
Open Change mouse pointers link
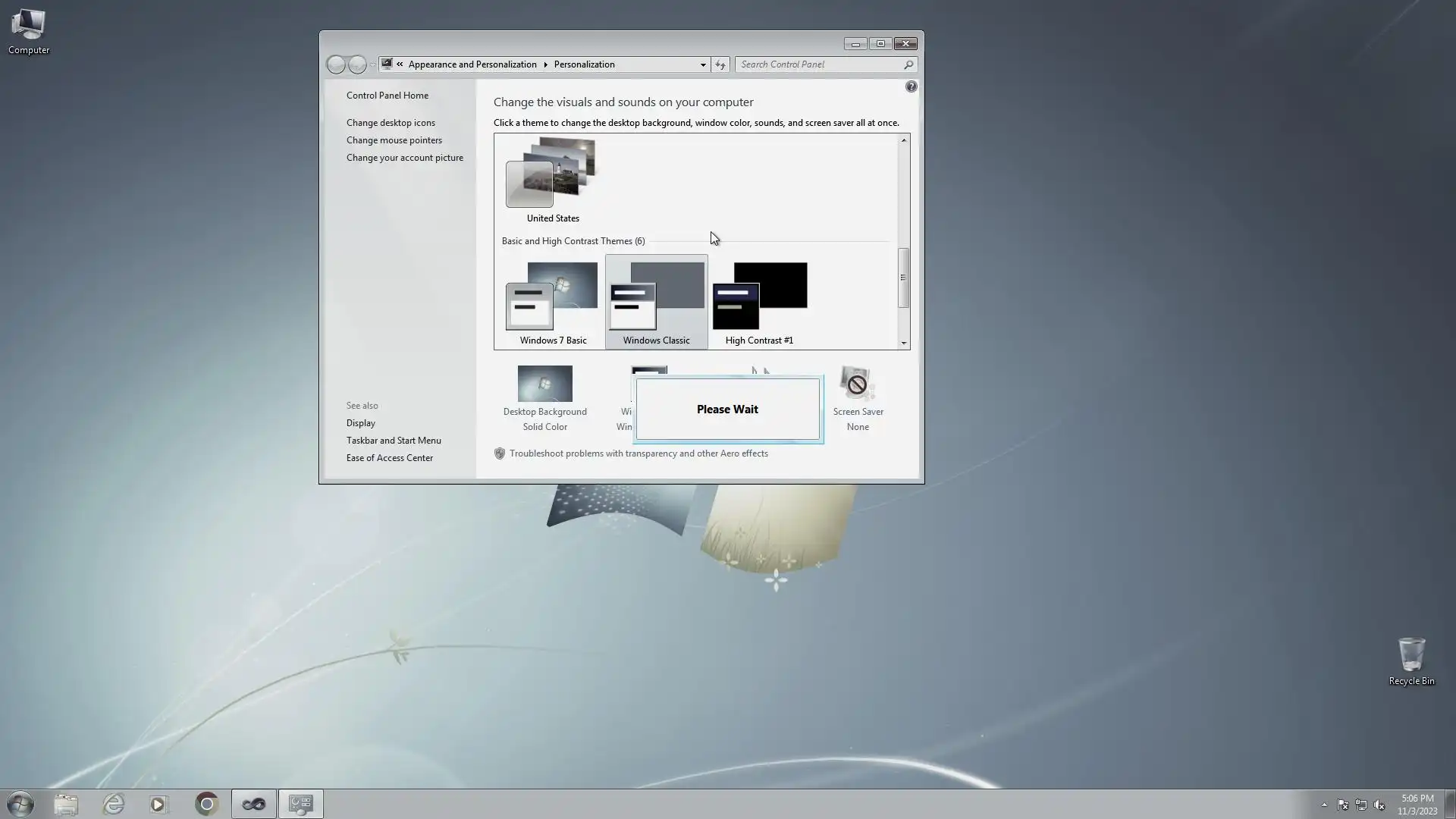[x=394, y=140]
